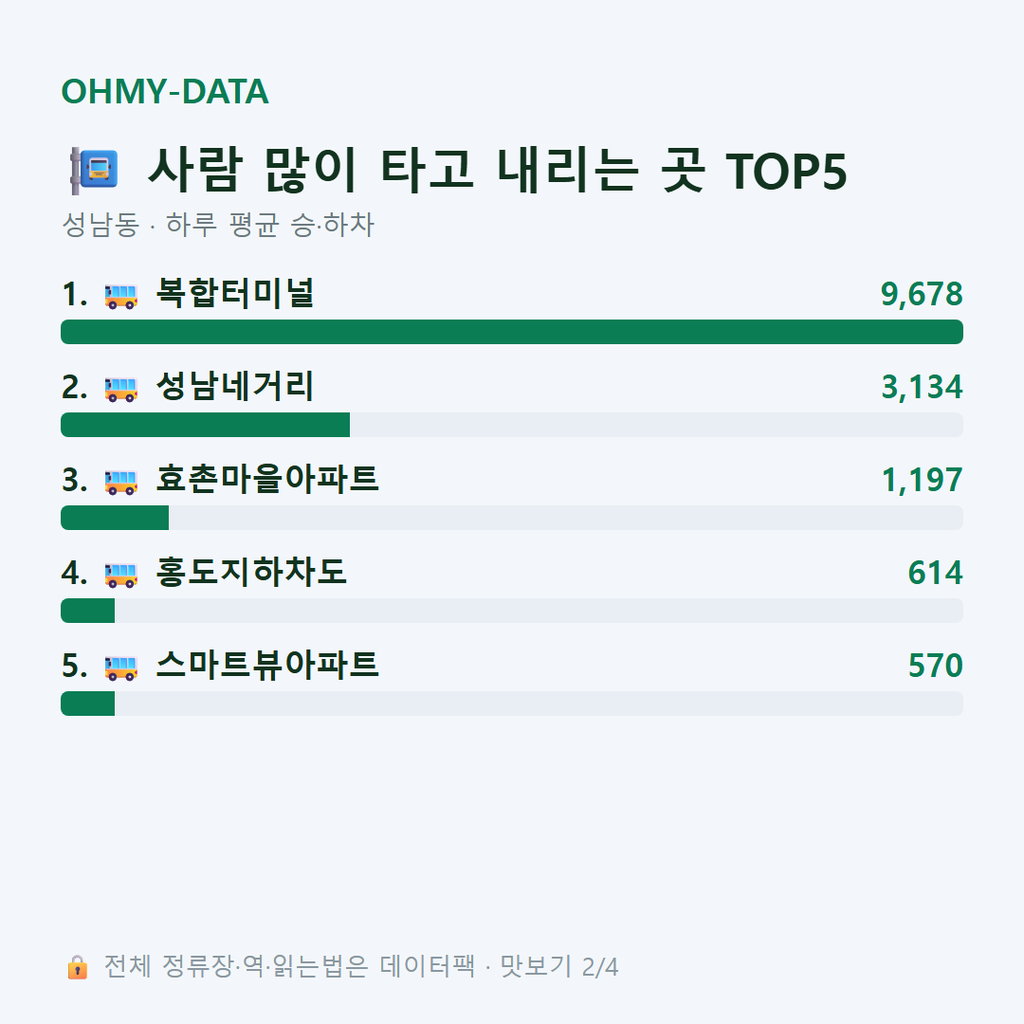This screenshot has width=1024, height=1024.
Task: Click the bus icon beside 성남네거리
Action: tap(121, 389)
